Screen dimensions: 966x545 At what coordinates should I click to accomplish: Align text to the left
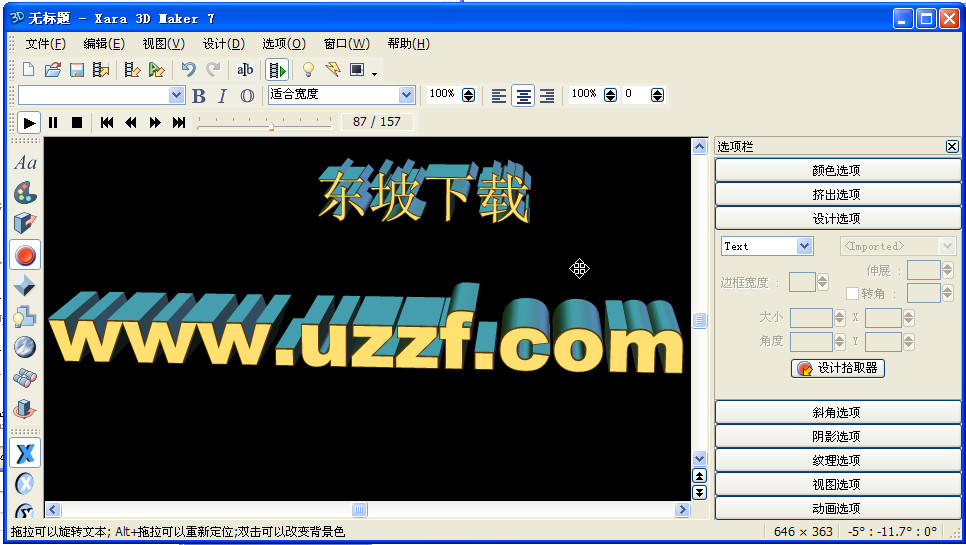[499, 95]
